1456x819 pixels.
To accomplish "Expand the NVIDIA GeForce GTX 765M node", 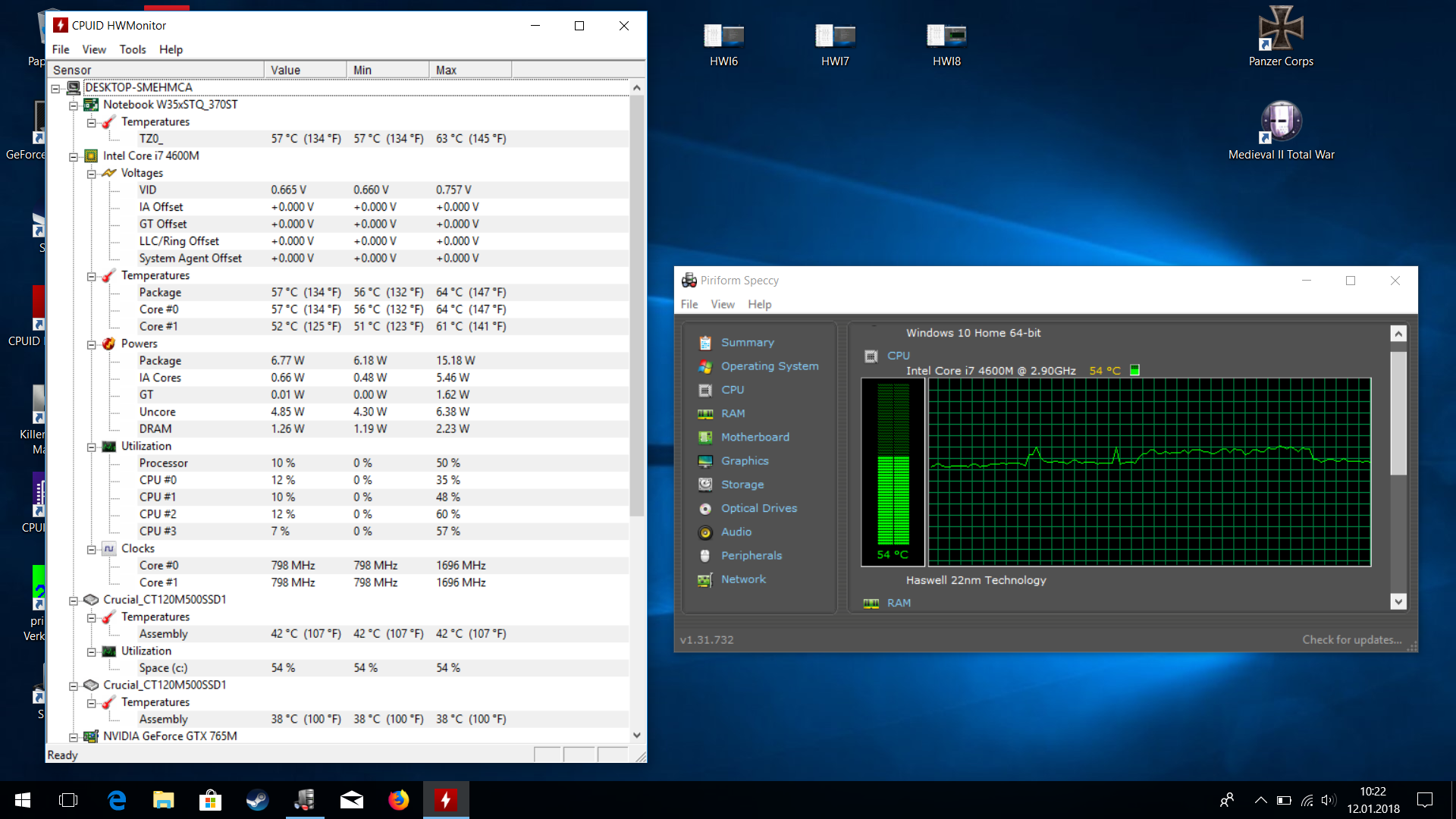I will pos(74,736).
